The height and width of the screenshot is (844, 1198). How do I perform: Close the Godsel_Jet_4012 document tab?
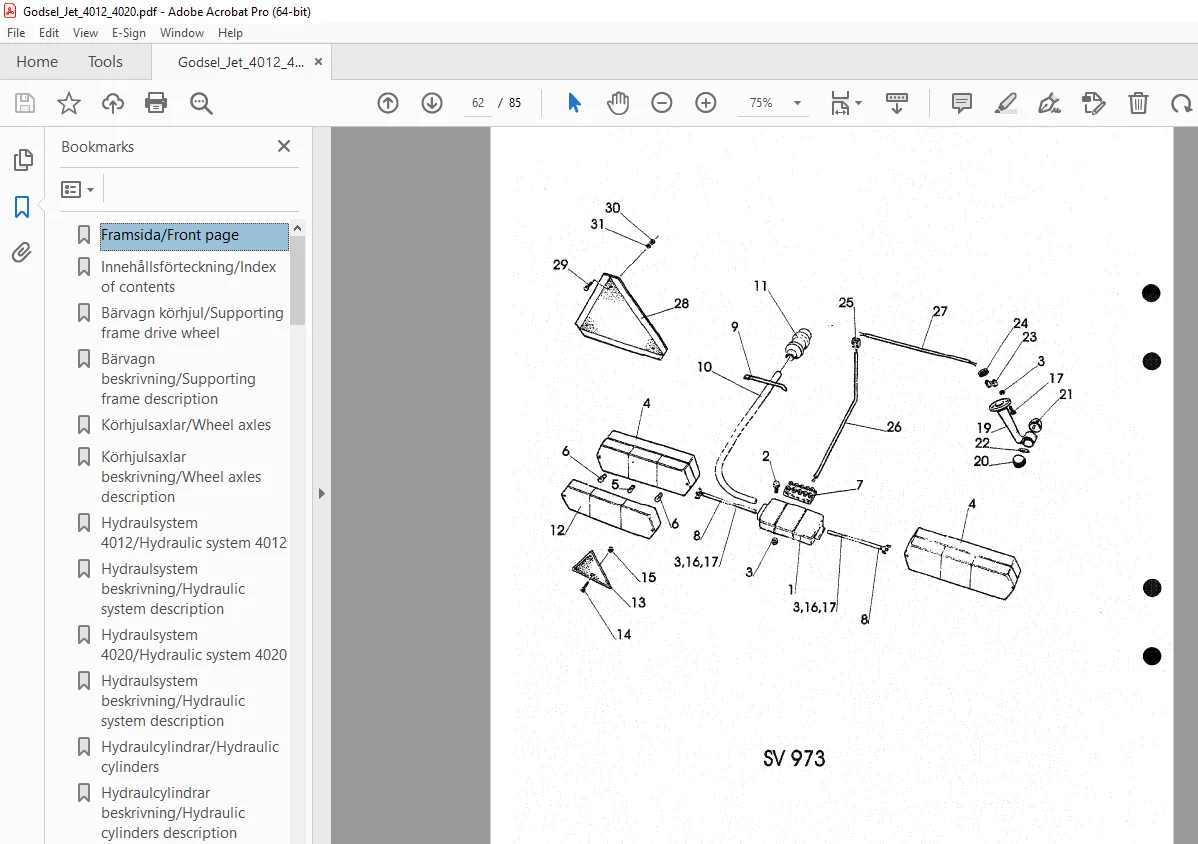click(319, 62)
